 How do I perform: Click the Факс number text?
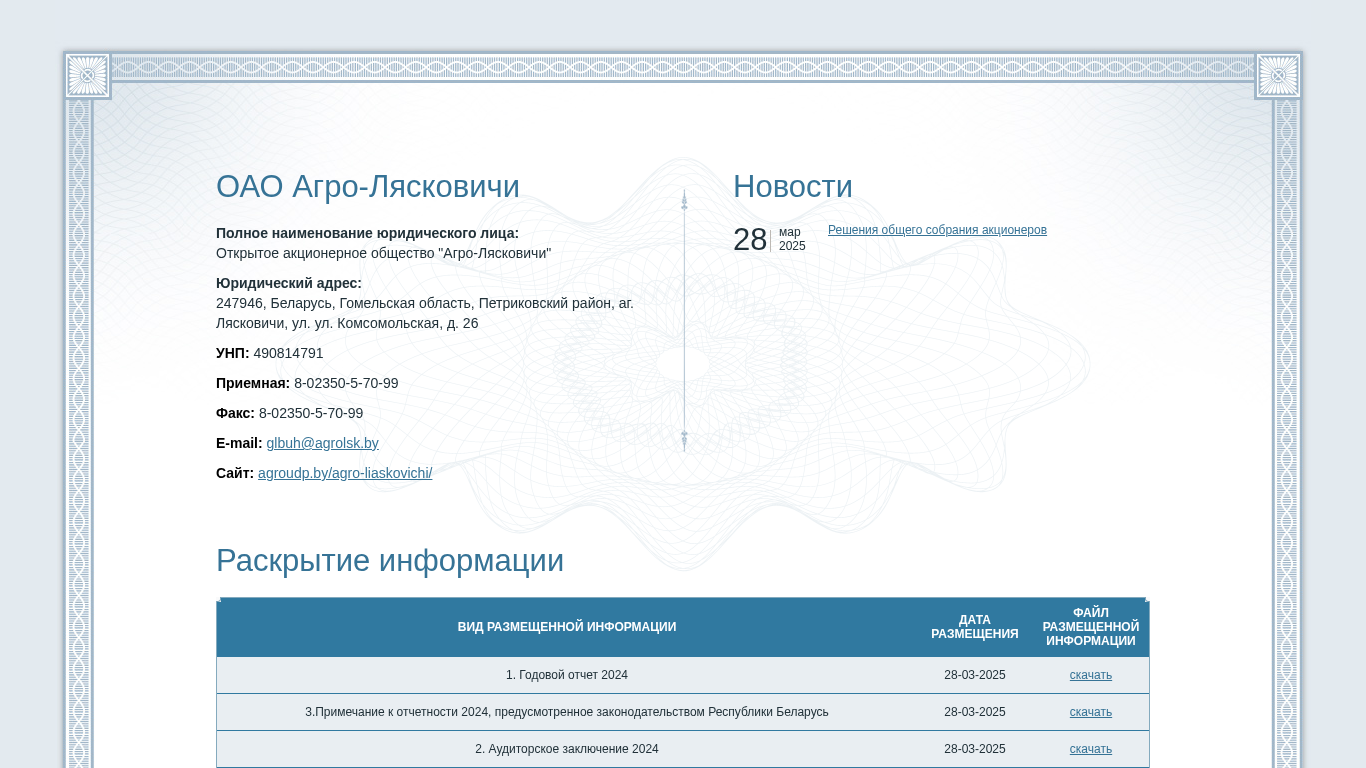[x=311, y=413]
